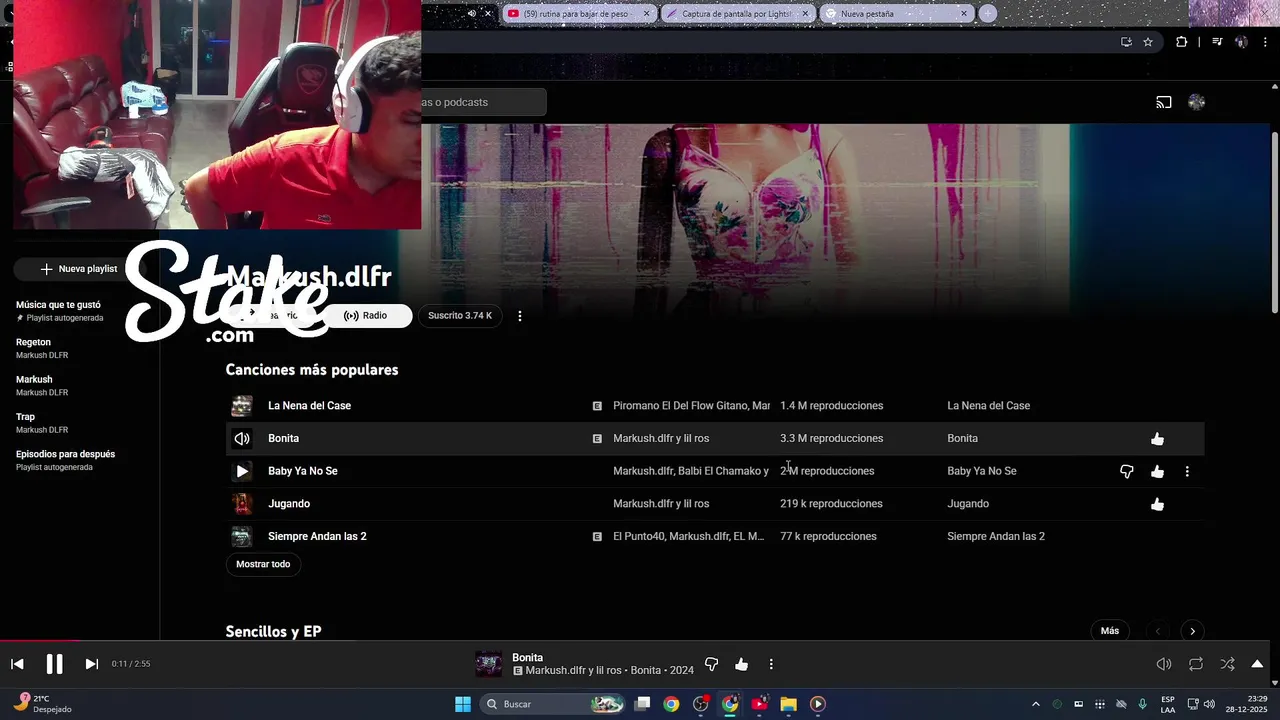Toggle shuffle in the player bar
Image resolution: width=1280 pixels, height=720 pixels.
pyautogui.click(x=1227, y=664)
